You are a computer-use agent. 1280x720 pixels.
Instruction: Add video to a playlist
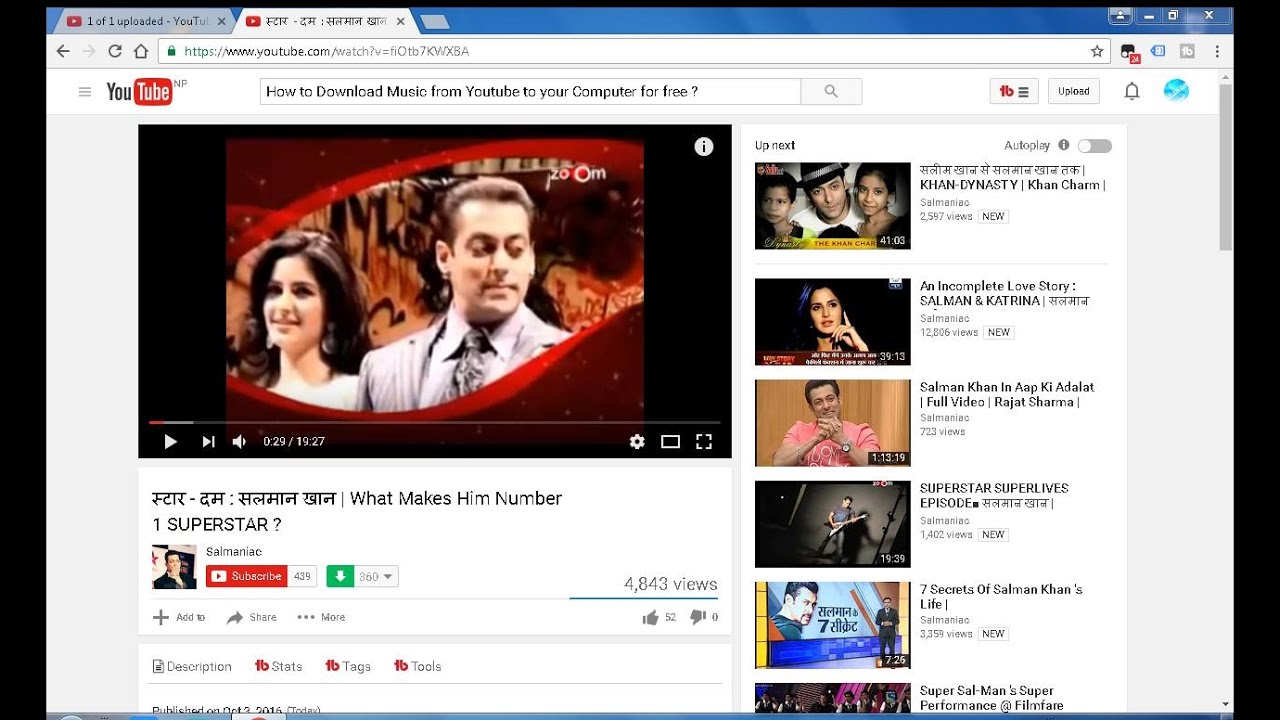179,617
